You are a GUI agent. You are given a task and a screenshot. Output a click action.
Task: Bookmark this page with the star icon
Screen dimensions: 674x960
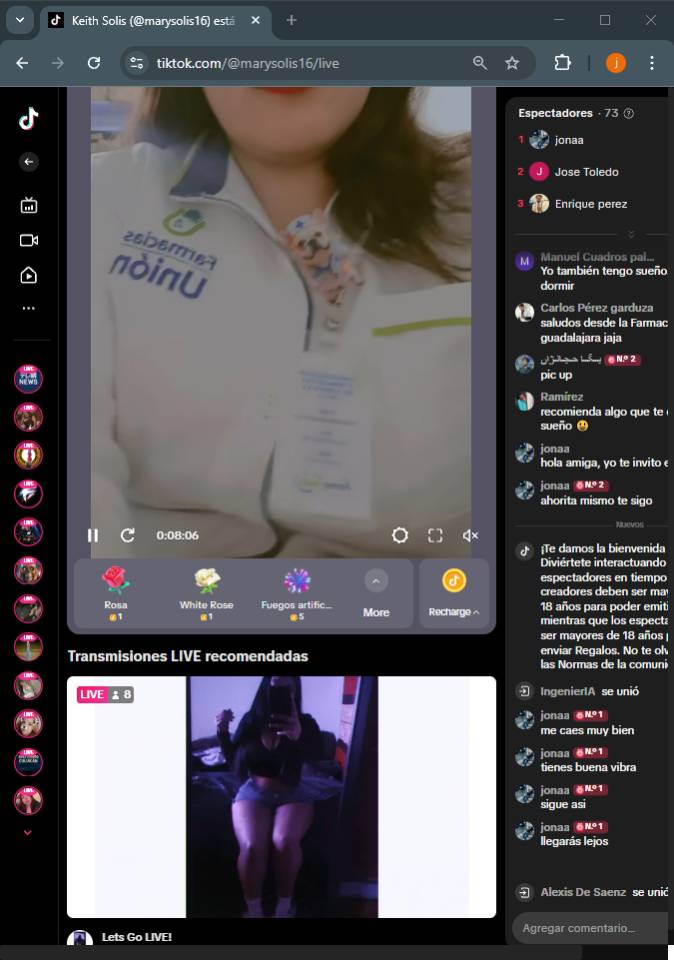512,63
